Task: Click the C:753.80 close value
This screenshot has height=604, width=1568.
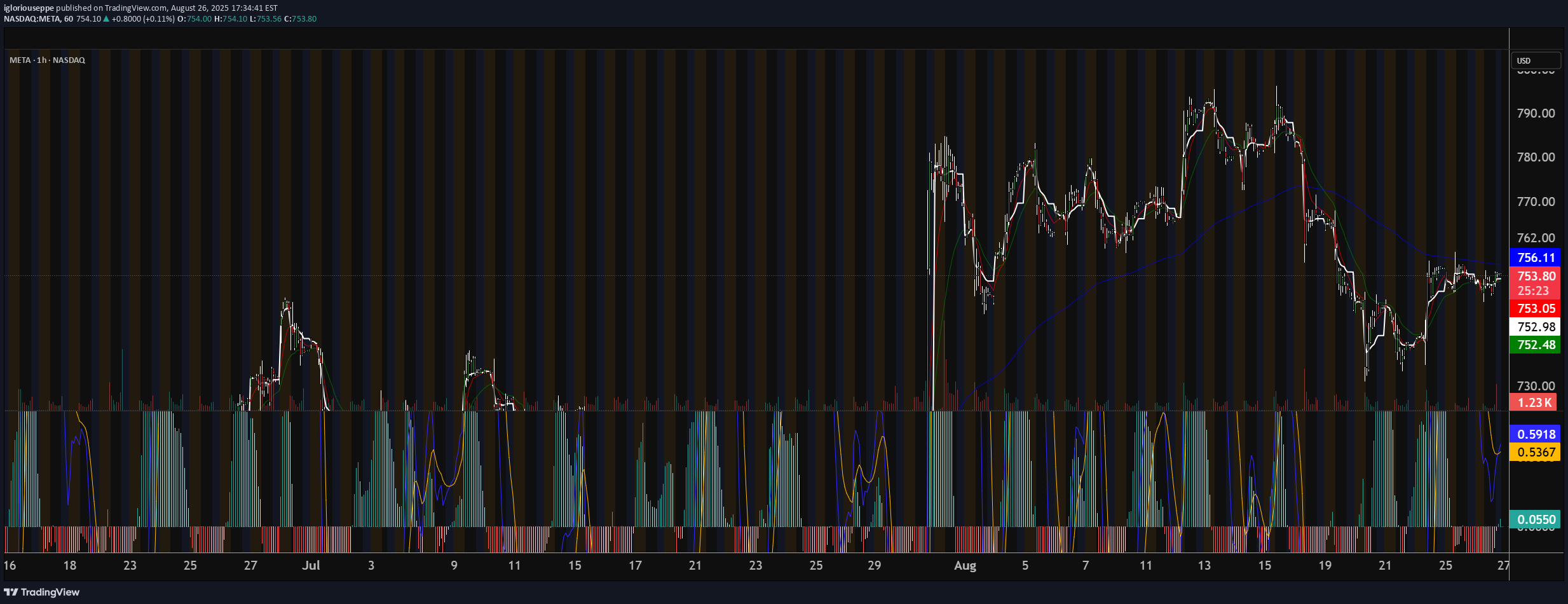Action: tap(300, 19)
